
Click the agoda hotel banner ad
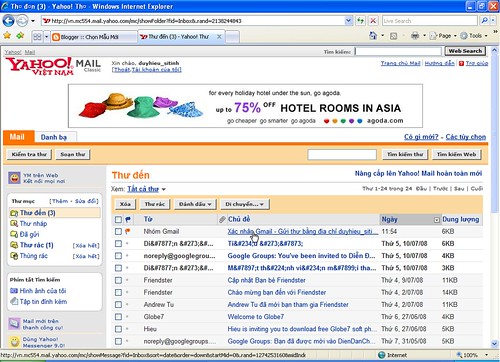click(x=245, y=106)
